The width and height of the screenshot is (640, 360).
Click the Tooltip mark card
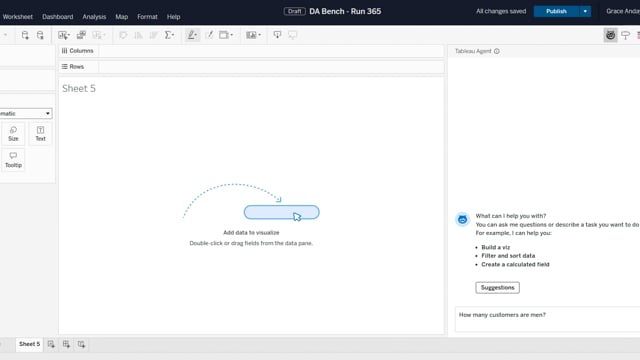coord(13,160)
